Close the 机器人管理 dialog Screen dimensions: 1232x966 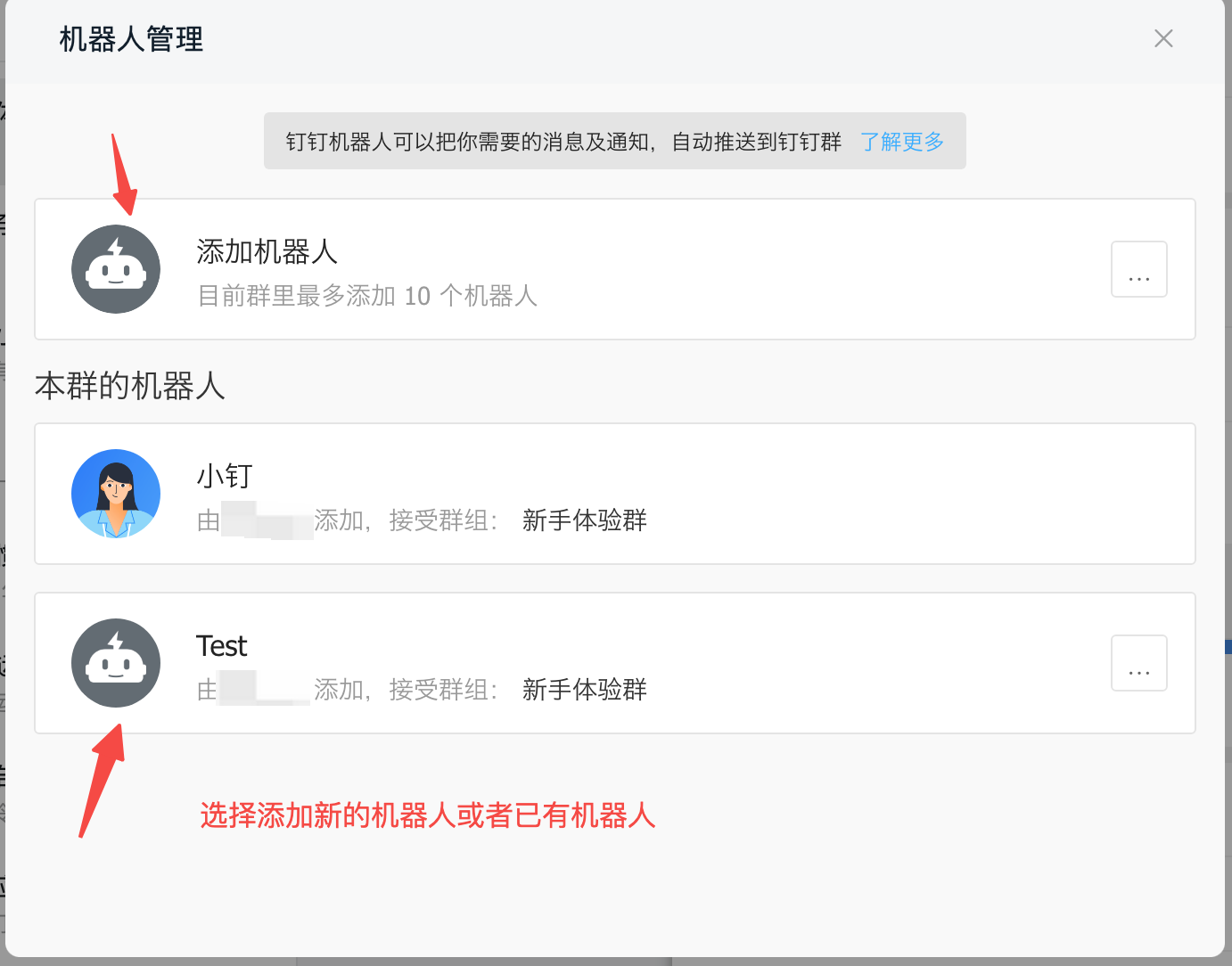[x=1163, y=38]
